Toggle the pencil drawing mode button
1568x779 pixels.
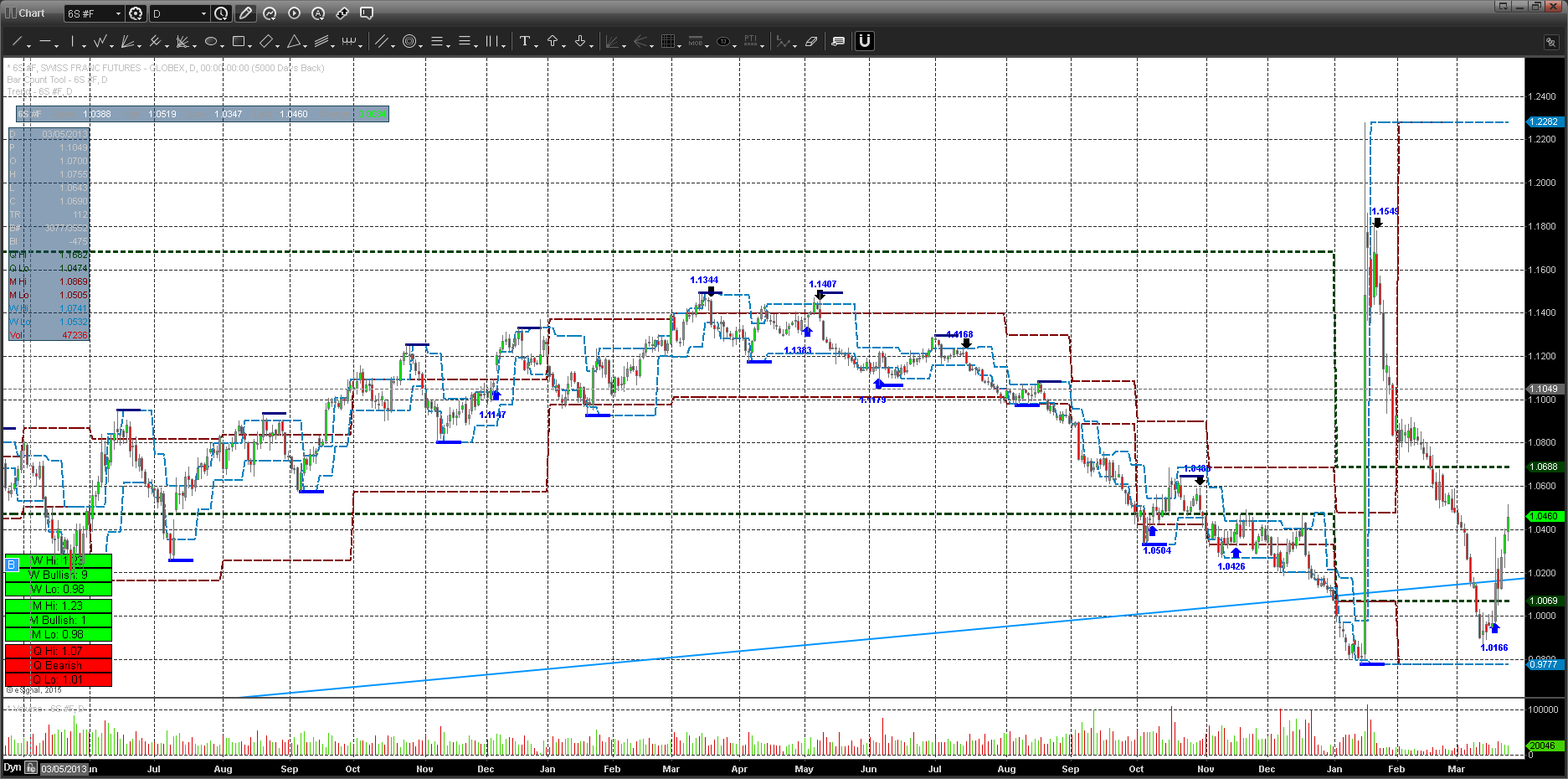245,13
